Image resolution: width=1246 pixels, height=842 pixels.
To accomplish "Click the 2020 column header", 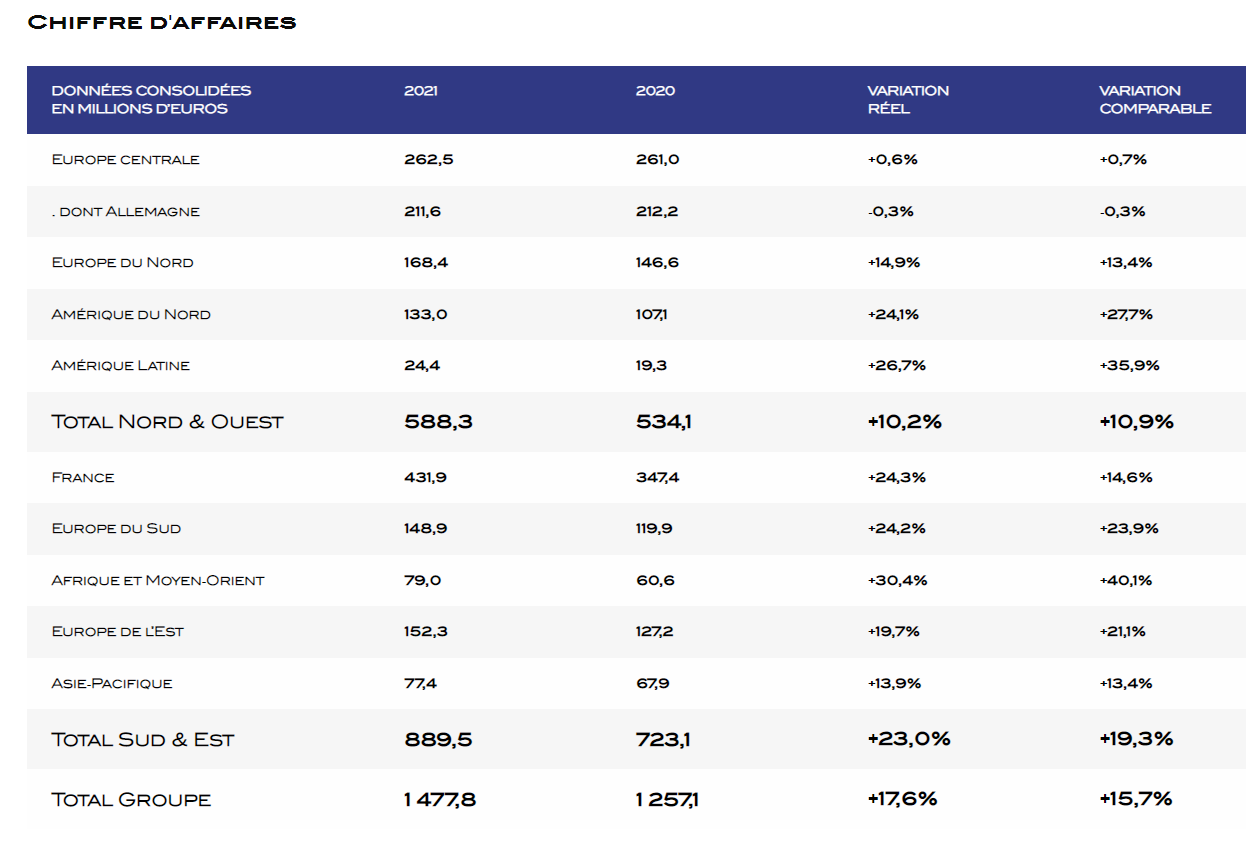I will tap(655, 91).
